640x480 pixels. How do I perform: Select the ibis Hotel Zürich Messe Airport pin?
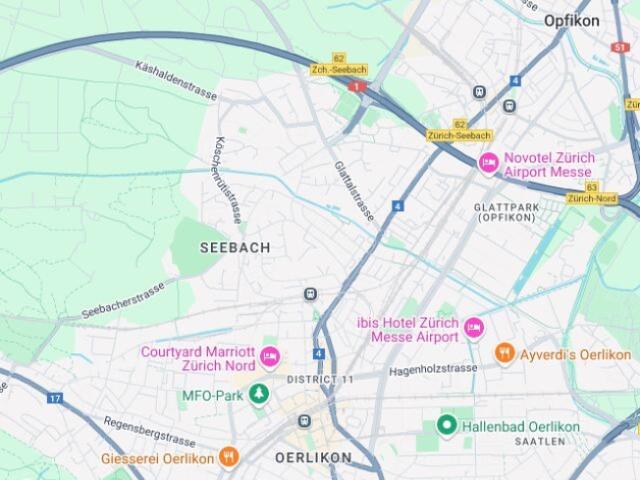click(474, 328)
